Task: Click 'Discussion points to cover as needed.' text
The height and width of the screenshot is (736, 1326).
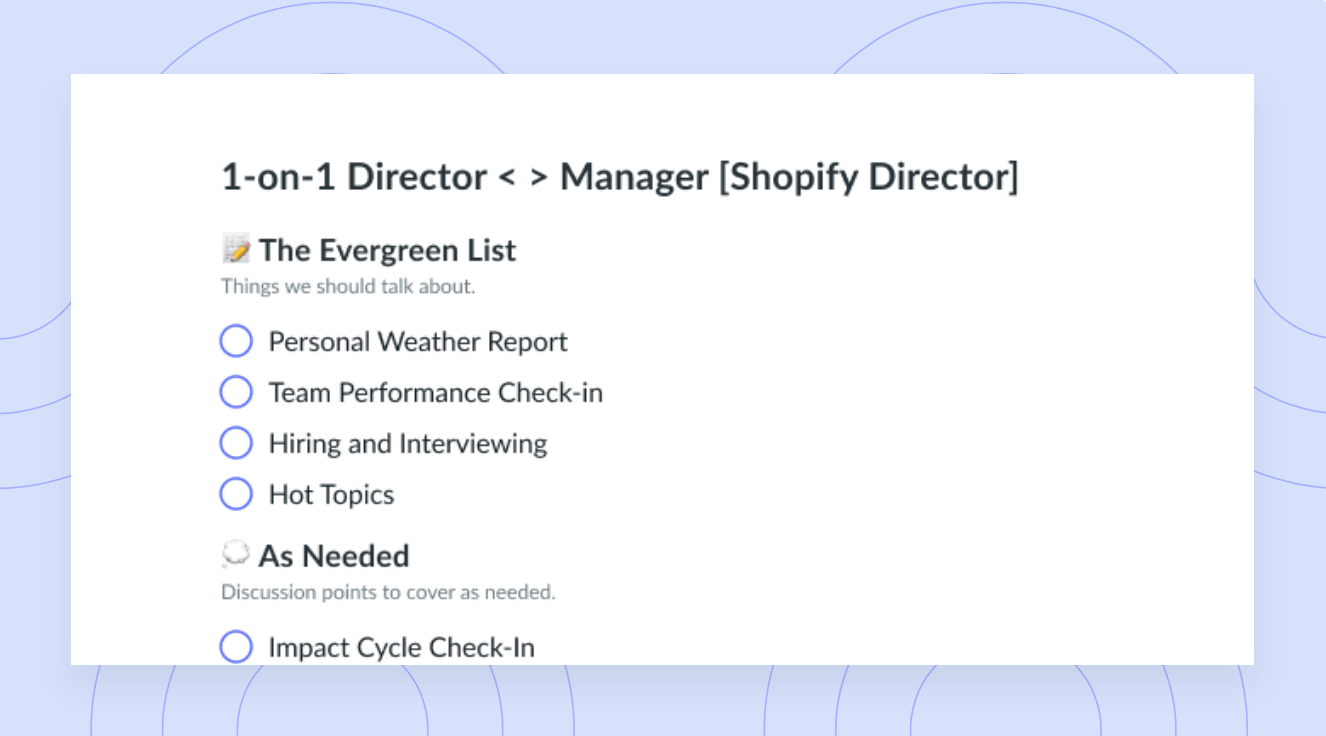Action: 388,593
